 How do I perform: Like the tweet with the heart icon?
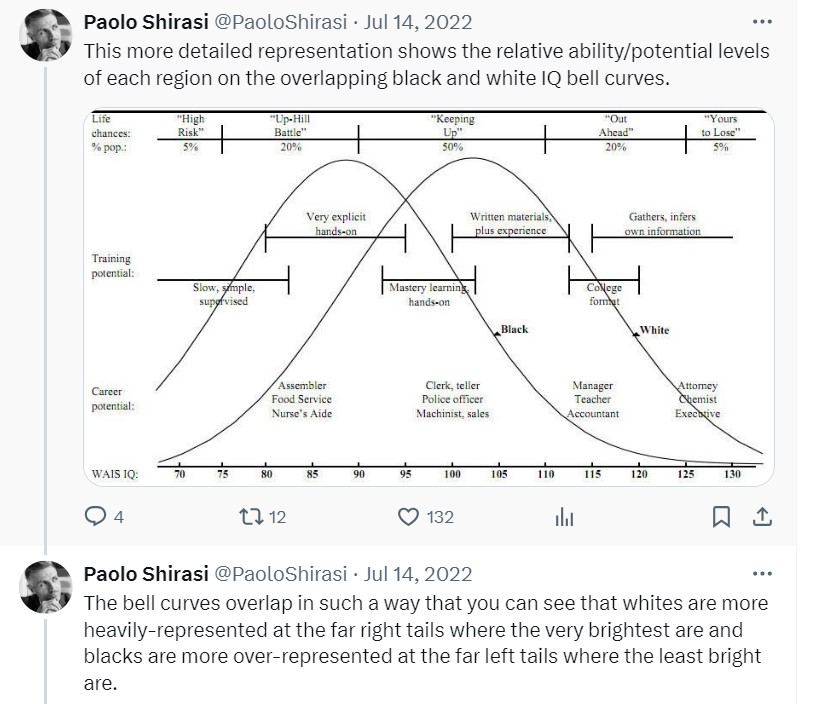click(x=408, y=516)
